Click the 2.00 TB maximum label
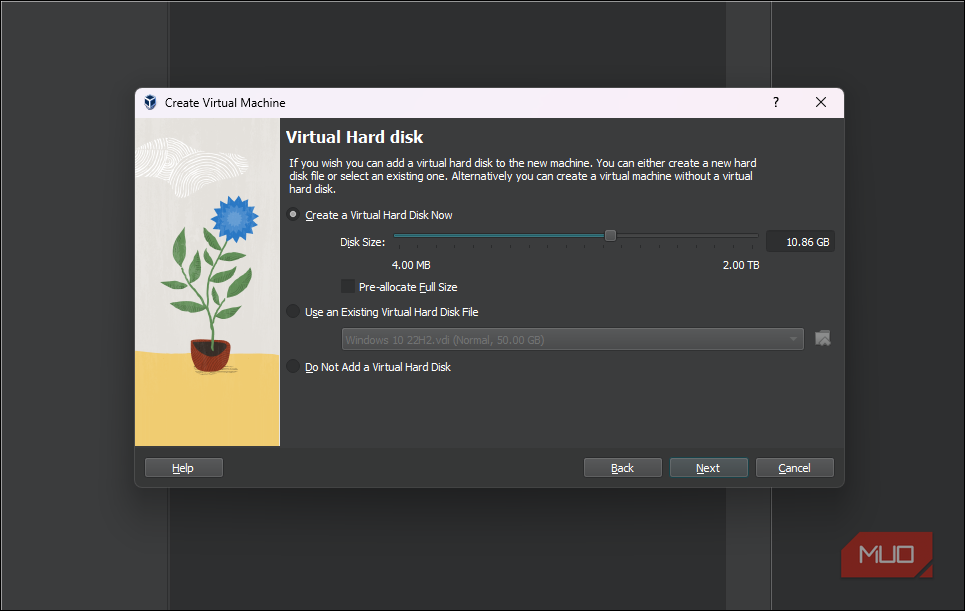The height and width of the screenshot is (611, 965). (x=741, y=265)
